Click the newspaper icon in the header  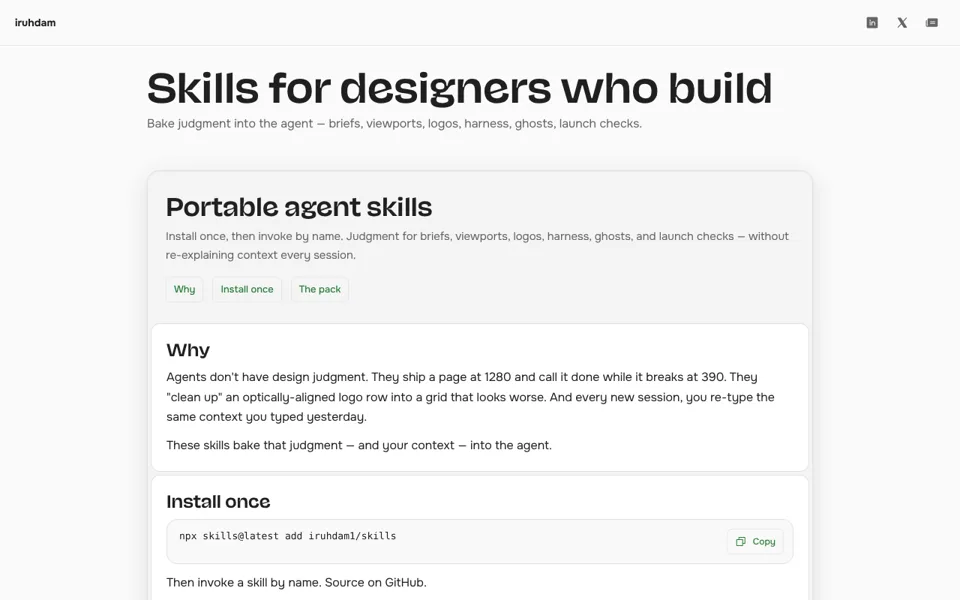point(931,23)
